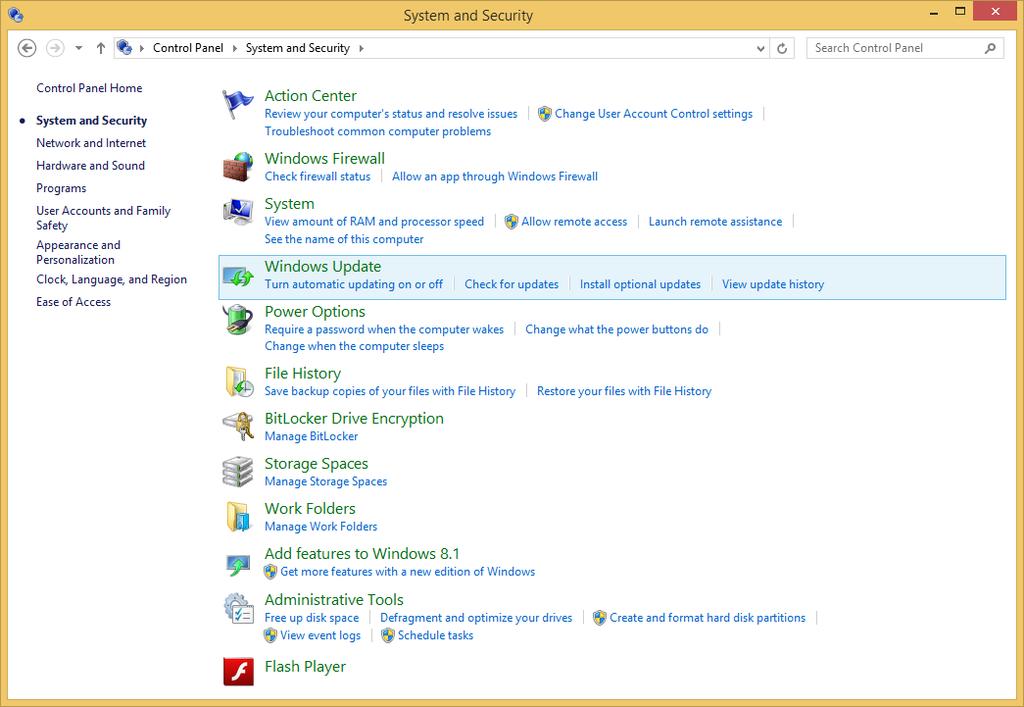Open the Flash Player heading link
This screenshot has width=1024, height=707.
coord(305,667)
